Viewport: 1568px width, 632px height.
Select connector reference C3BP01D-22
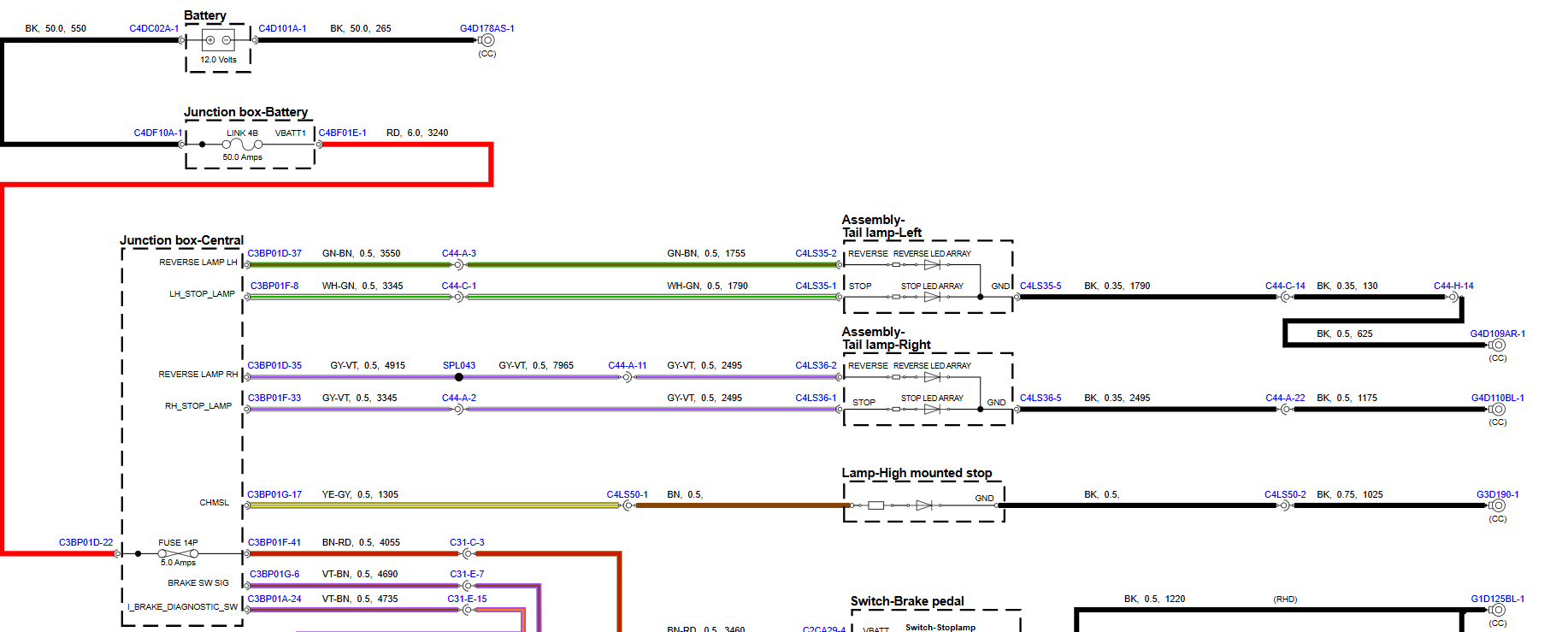tap(85, 542)
